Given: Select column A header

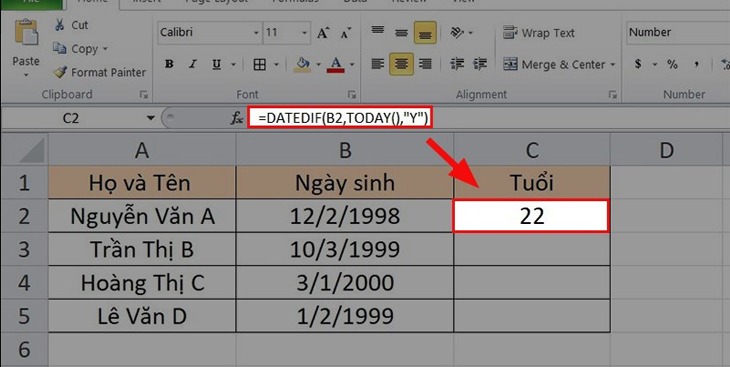Looking at the screenshot, I should point(142,150).
